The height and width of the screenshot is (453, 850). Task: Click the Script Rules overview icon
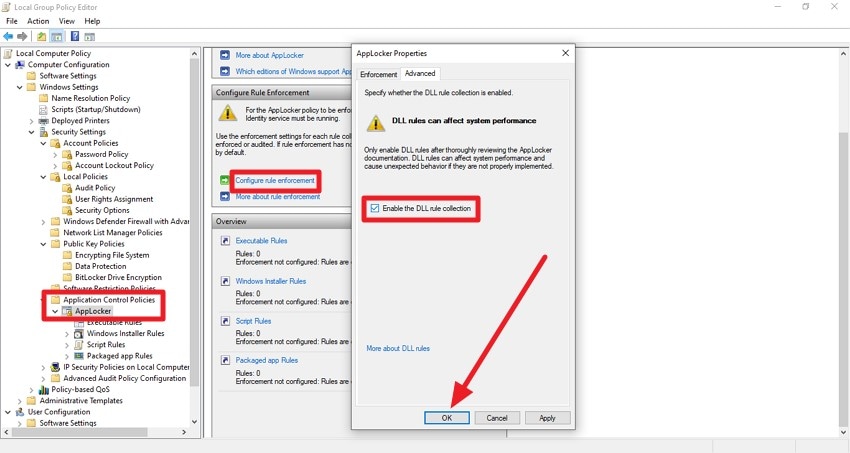pos(226,321)
